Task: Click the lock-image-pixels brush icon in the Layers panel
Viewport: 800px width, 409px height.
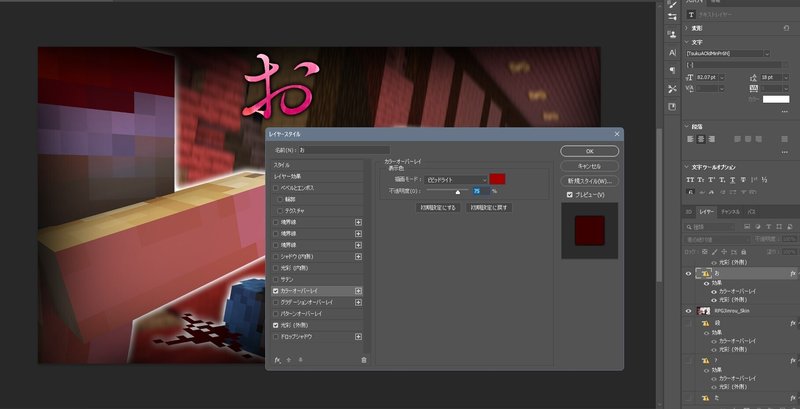Action: pos(714,251)
